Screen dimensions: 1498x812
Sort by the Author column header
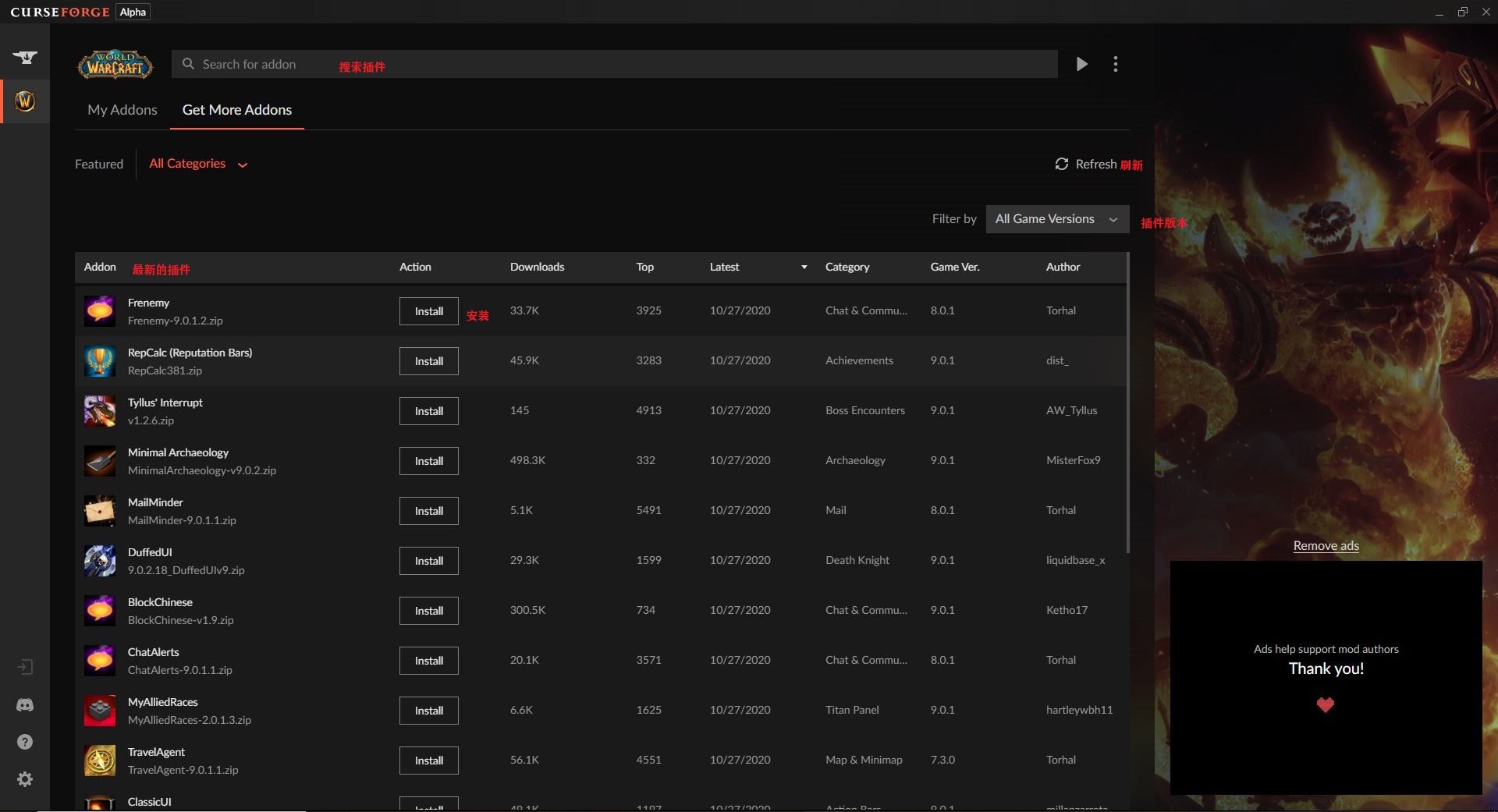click(1063, 267)
